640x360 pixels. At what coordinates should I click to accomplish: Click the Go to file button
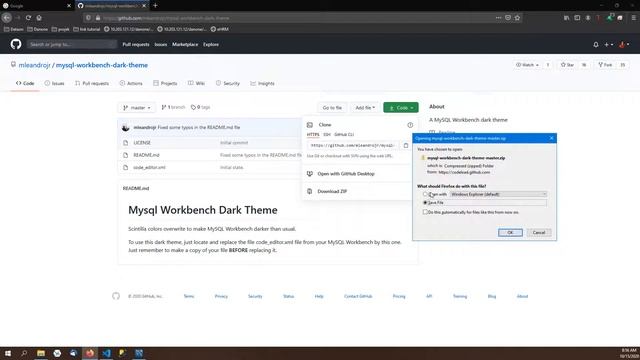[x=332, y=108]
